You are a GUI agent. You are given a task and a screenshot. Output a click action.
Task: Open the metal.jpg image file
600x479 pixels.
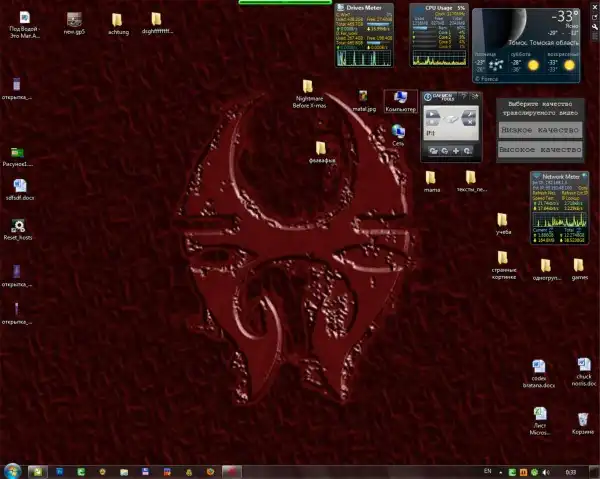point(364,98)
